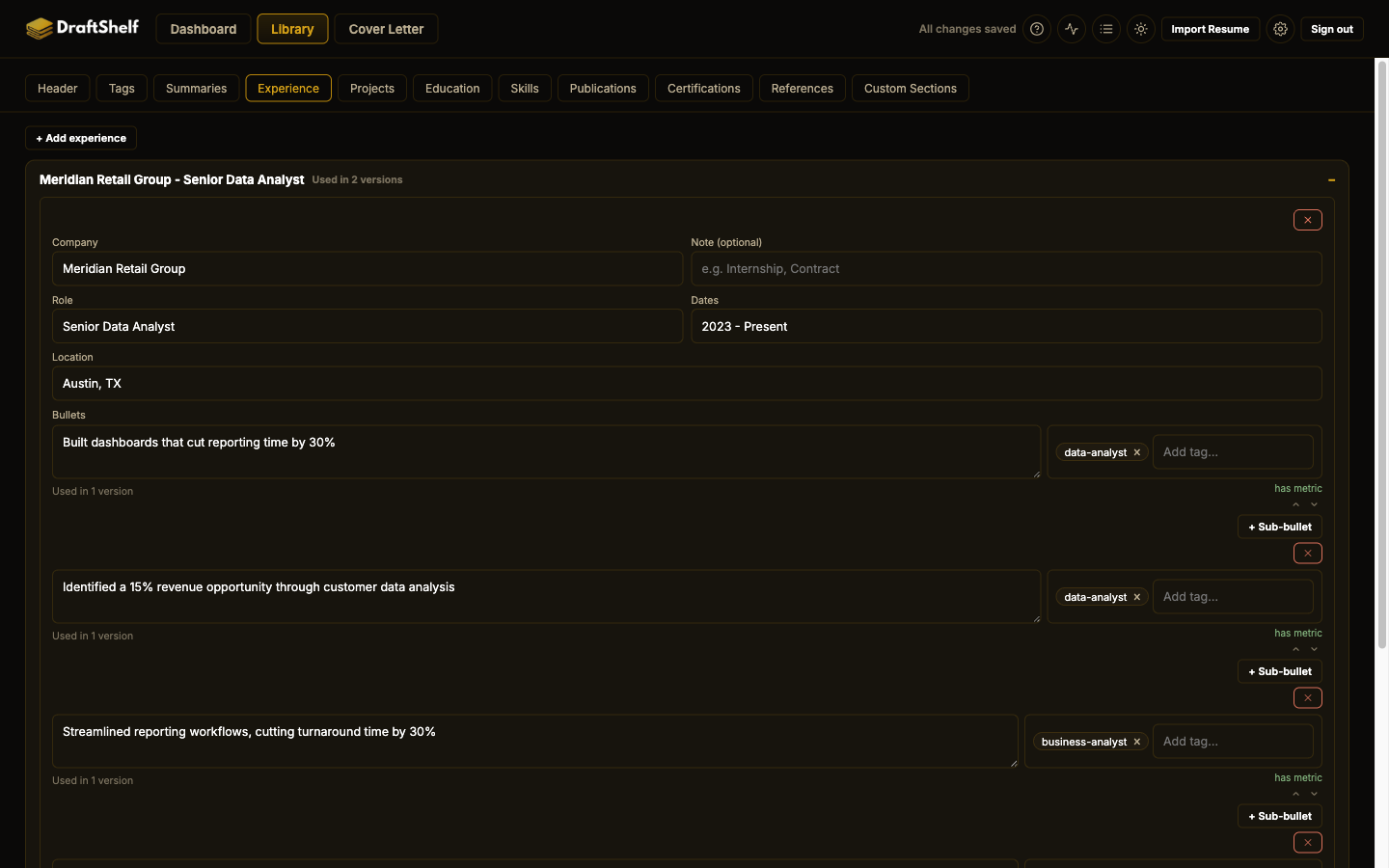This screenshot has height=868, width=1389.
Task: Move the streamlined workflows bullet down
Action: click(1314, 794)
